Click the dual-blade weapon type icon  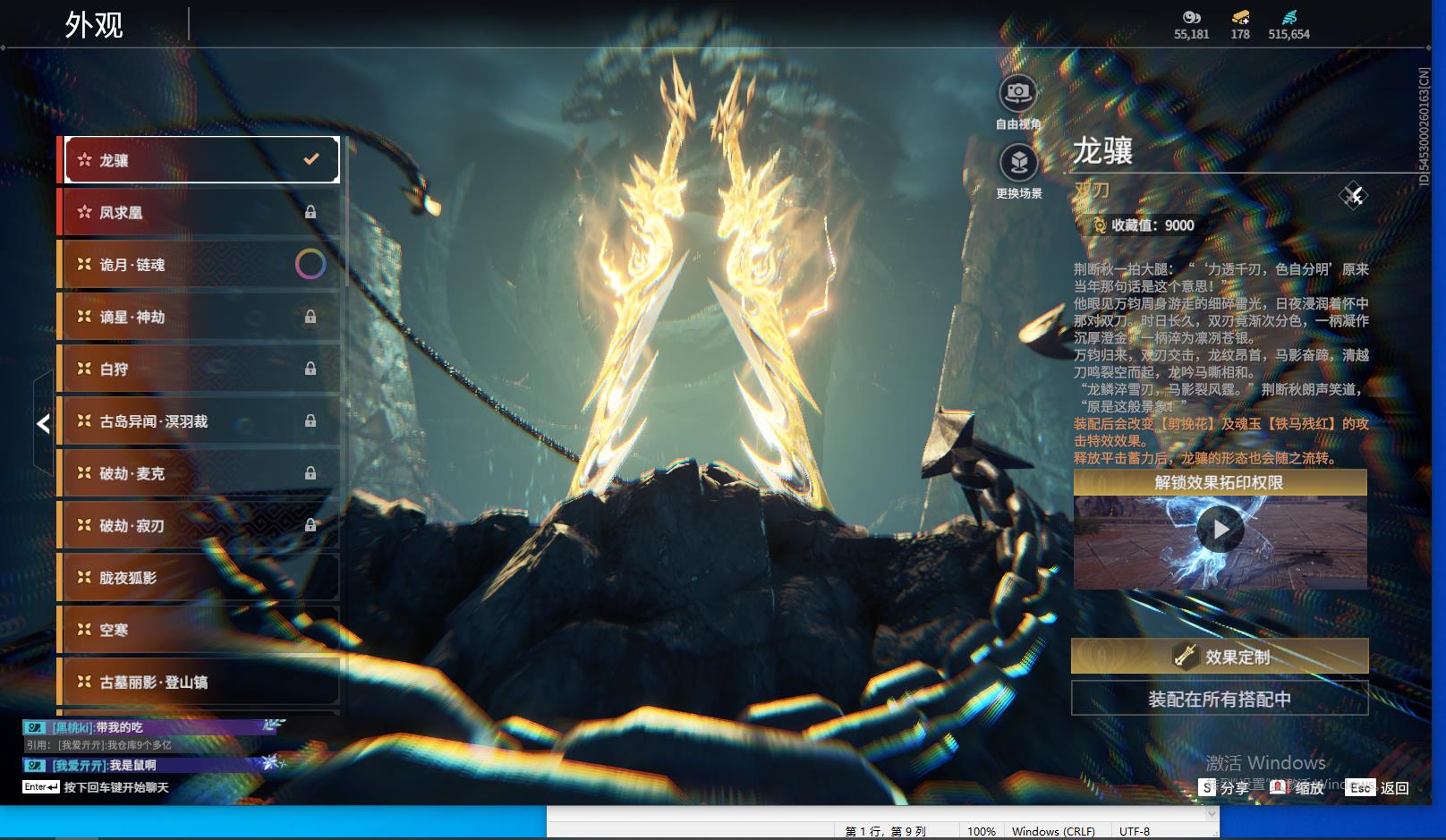(1353, 195)
